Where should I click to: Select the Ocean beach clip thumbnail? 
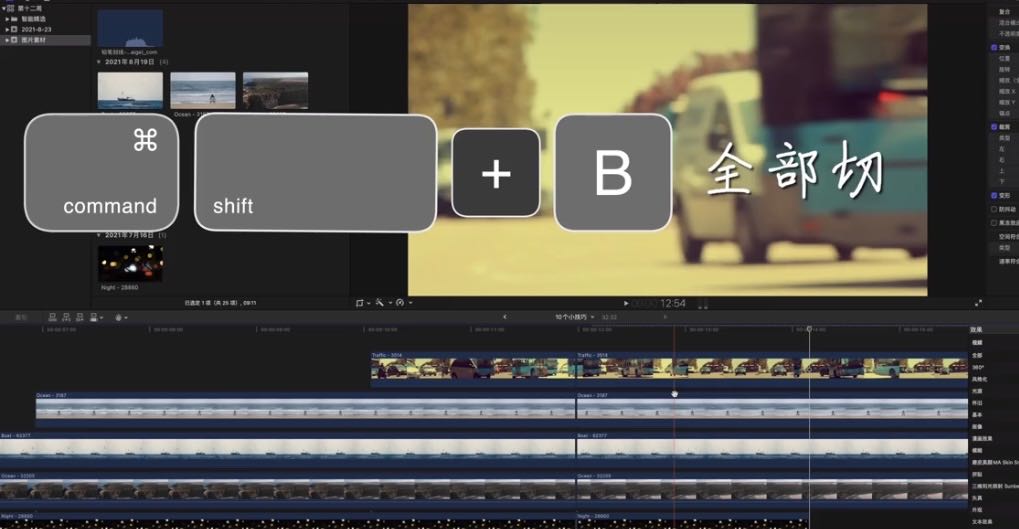pyautogui.click(x=203, y=90)
